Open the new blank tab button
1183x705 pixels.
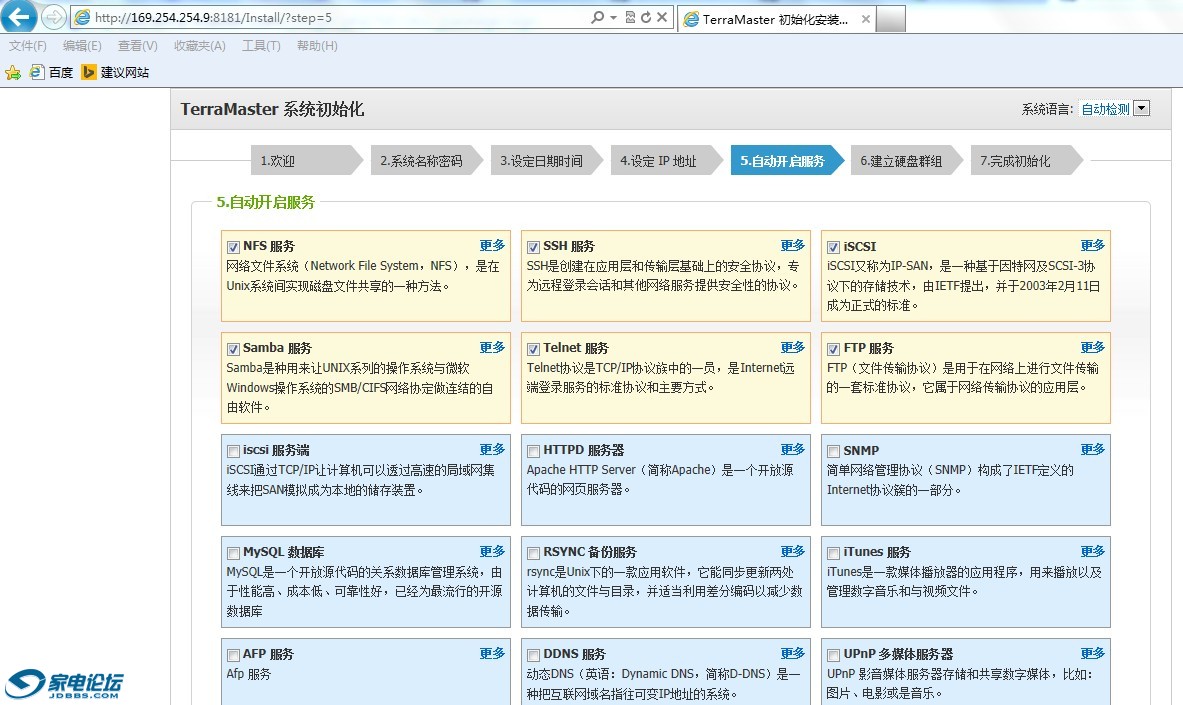point(890,19)
